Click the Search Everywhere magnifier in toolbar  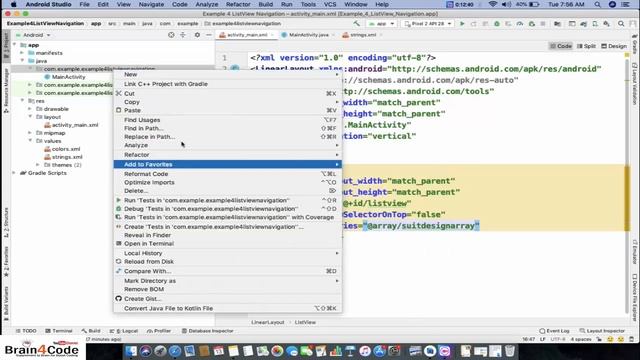point(621,24)
